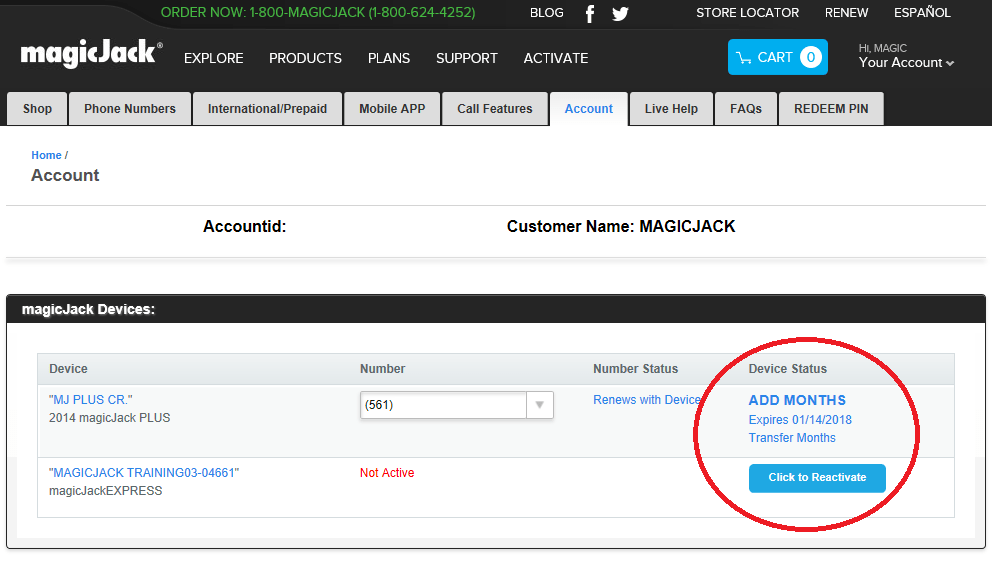Click the Number Status column header
Viewport: 1005px width, 565px height.
[x=635, y=369]
